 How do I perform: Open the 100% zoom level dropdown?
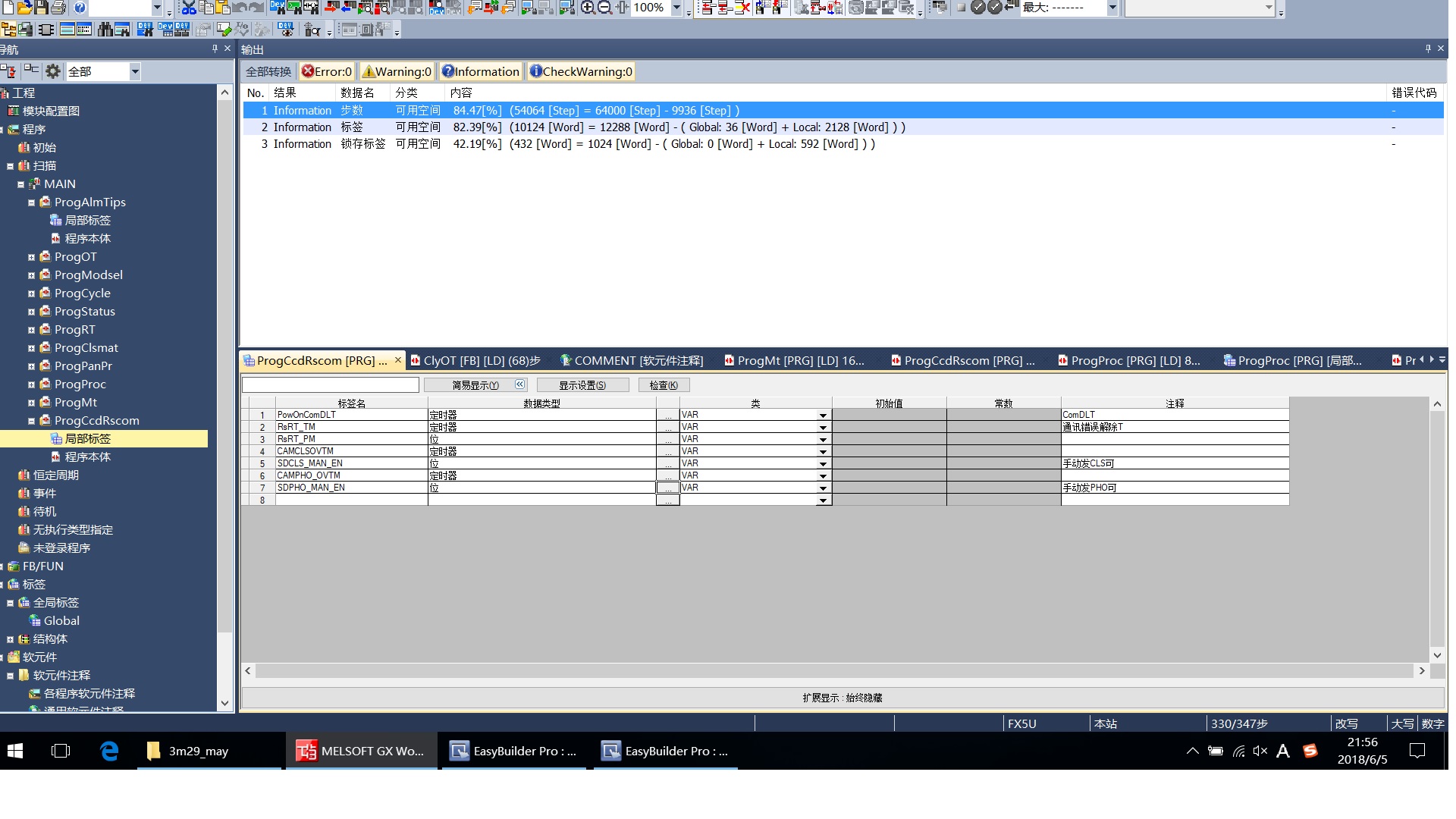click(x=676, y=8)
